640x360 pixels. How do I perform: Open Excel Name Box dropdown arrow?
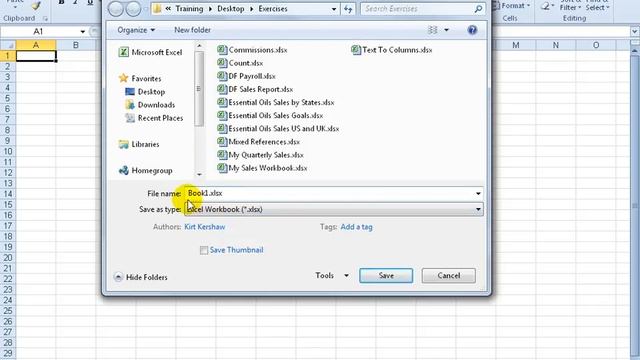tap(82, 31)
